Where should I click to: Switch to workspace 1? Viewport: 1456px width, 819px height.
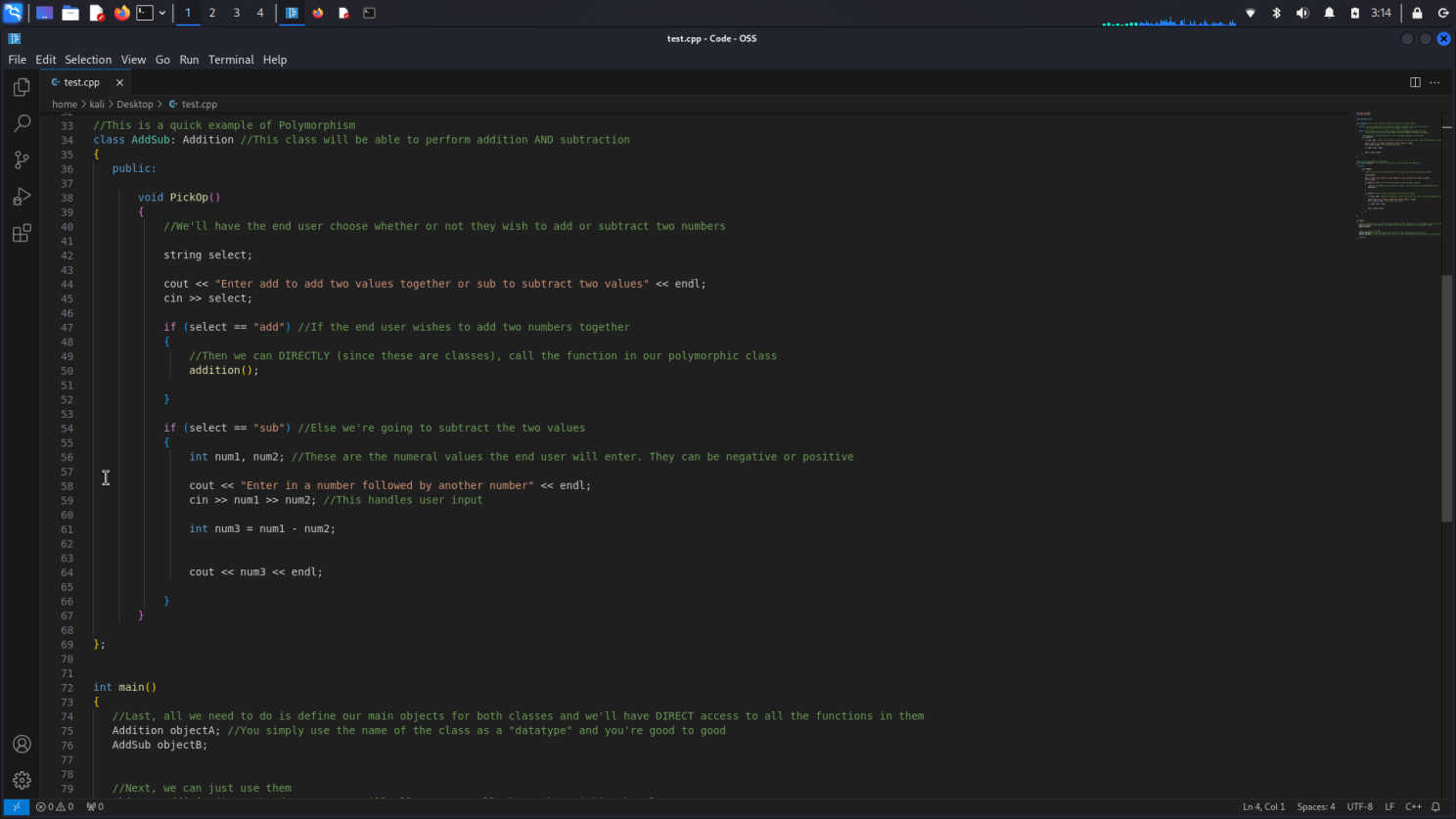tap(188, 13)
